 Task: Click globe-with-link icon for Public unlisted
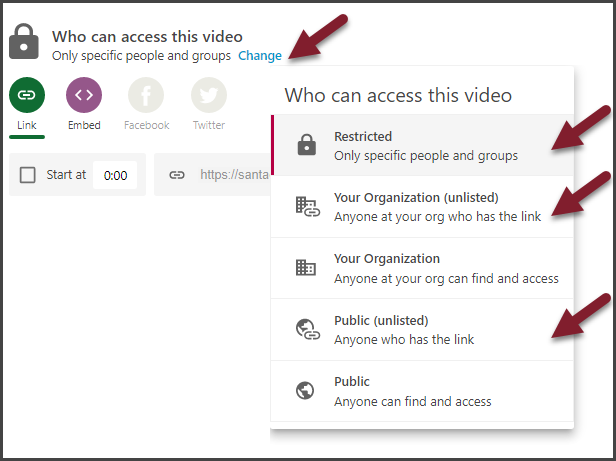point(308,329)
